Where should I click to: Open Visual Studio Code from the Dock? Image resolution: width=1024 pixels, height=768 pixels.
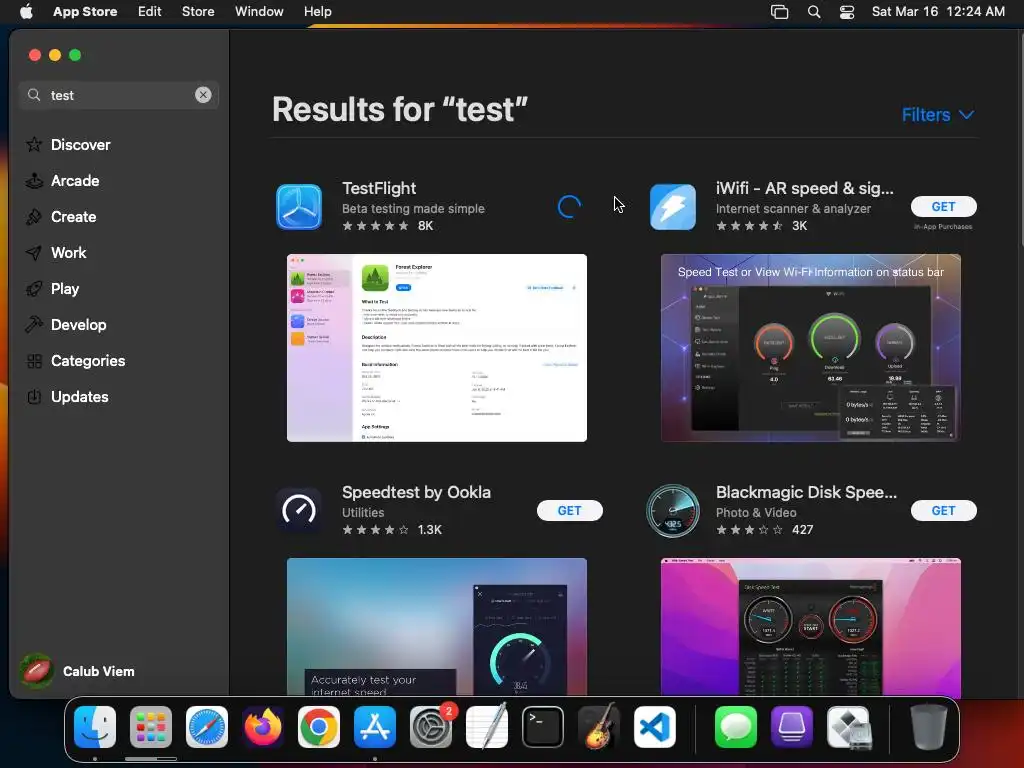(x=655, y=727)
